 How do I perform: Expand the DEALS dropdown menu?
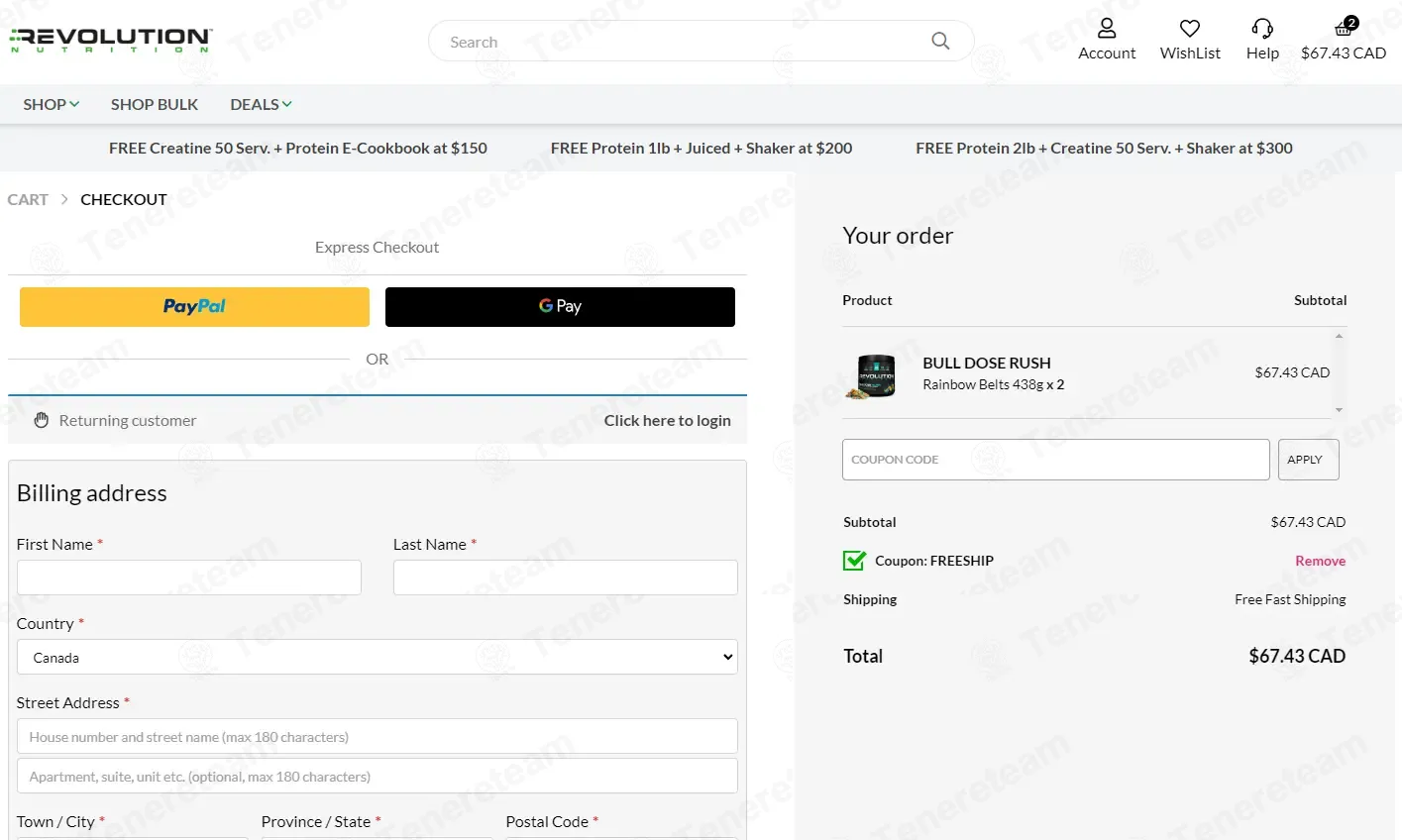[261, 104]
